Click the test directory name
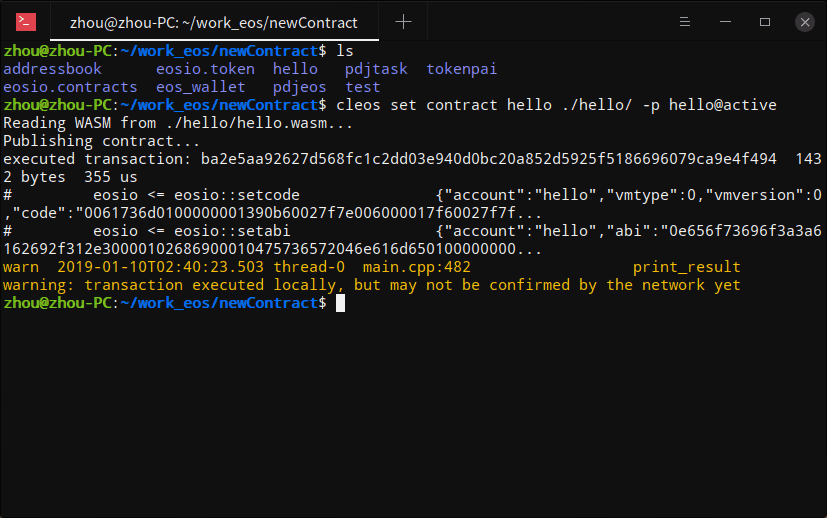Viewport: 827px width, 518px height. coord(363,87)
